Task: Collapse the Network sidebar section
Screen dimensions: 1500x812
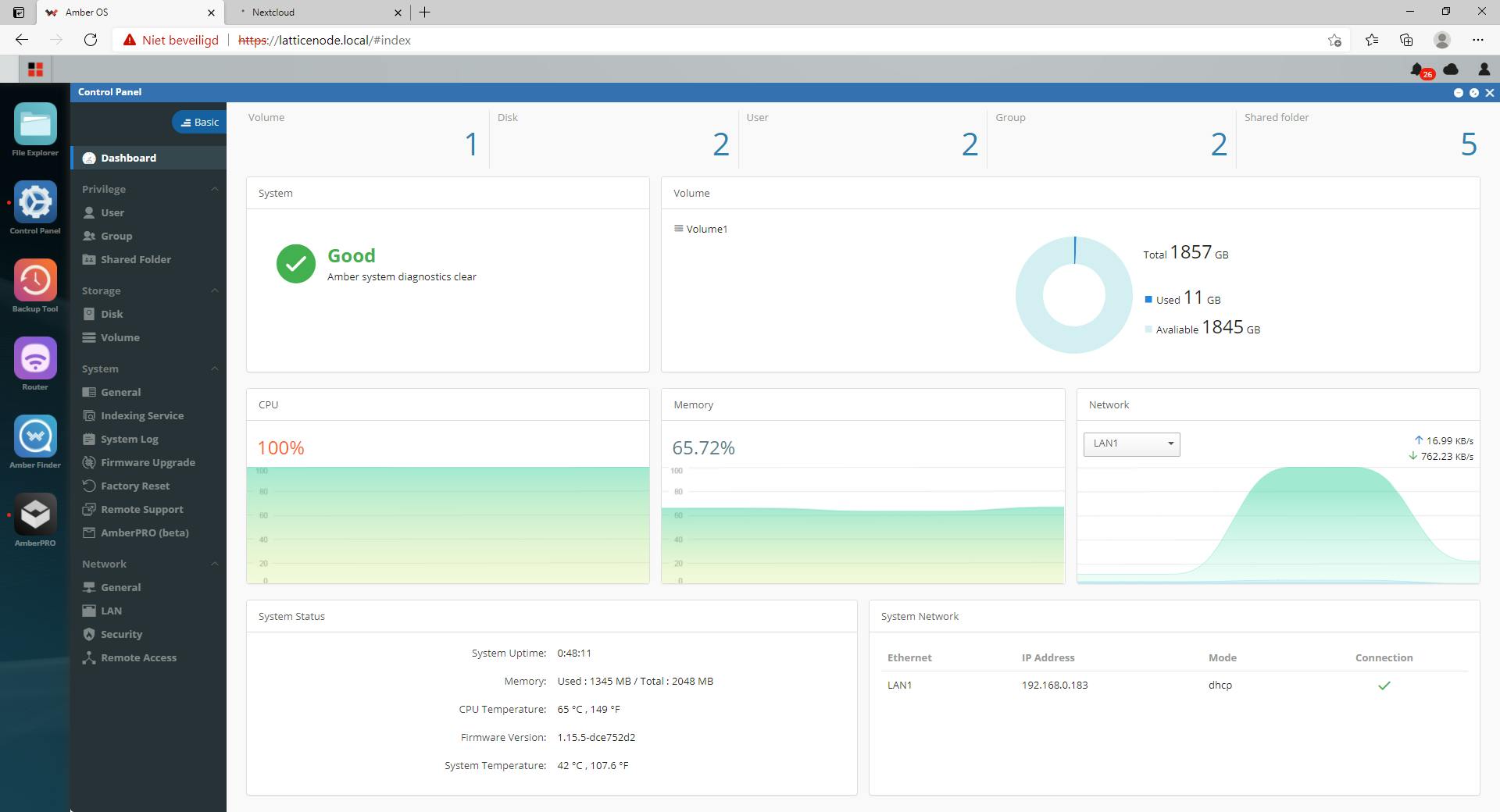Action: (x=215, y=564)
